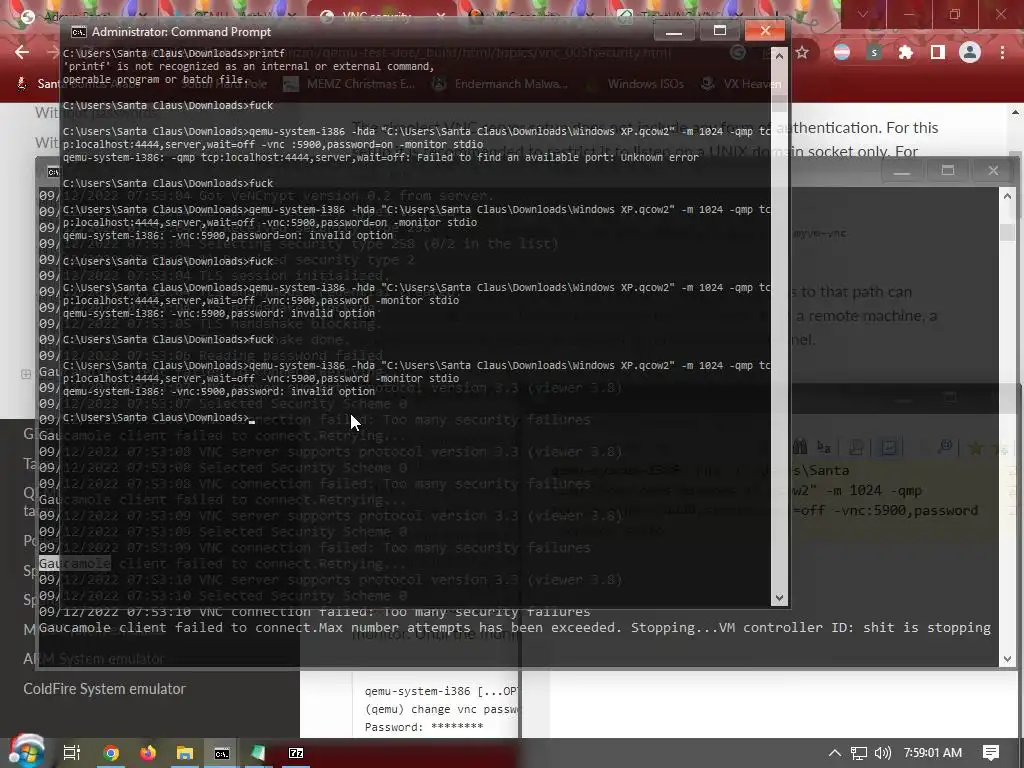Open Task View on the taskbar
The height and width of the screenshot is (768, 1024).
click(x=72, y=753)
